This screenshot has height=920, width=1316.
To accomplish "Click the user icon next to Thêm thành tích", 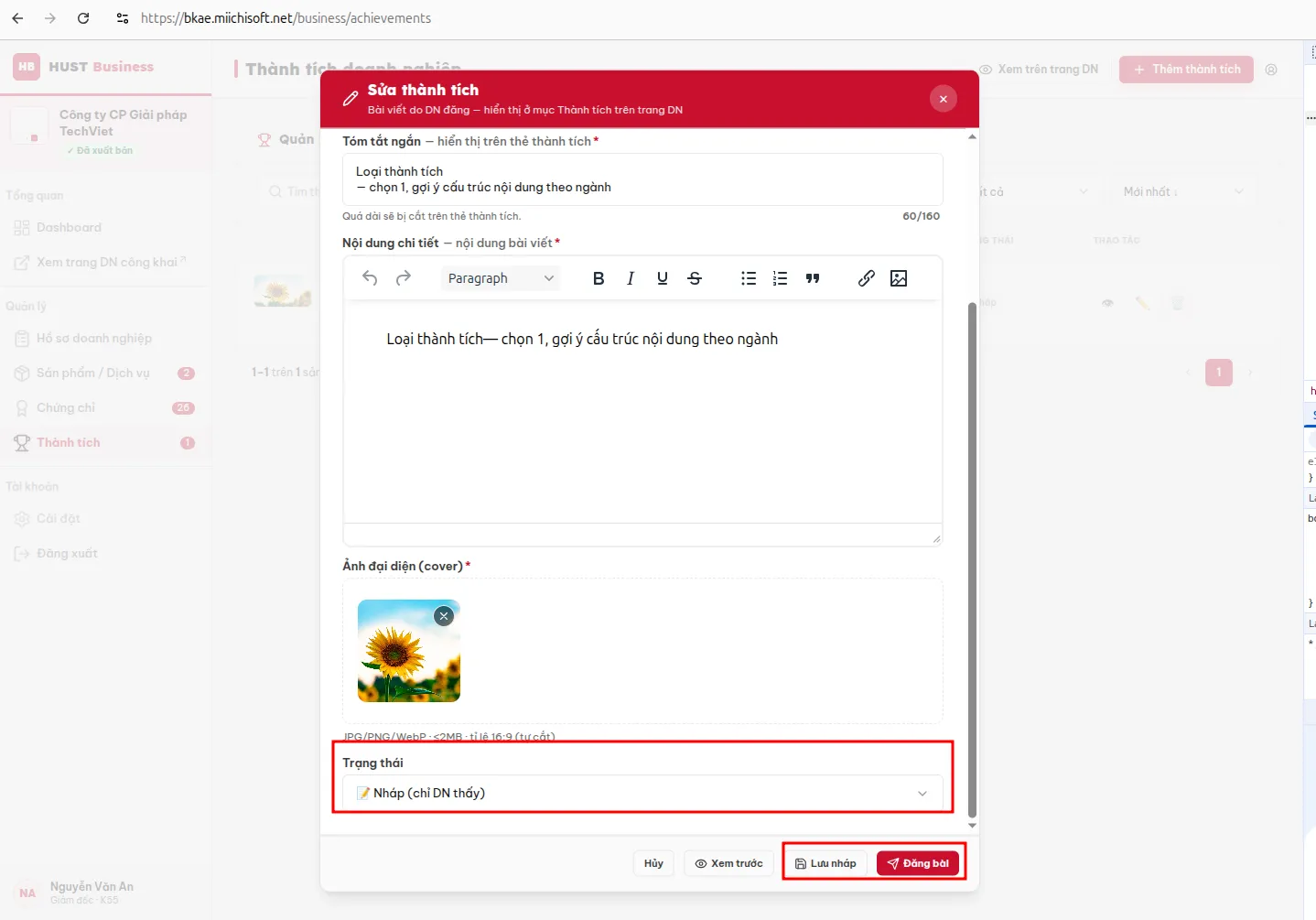I will [x=1271, y=70].
